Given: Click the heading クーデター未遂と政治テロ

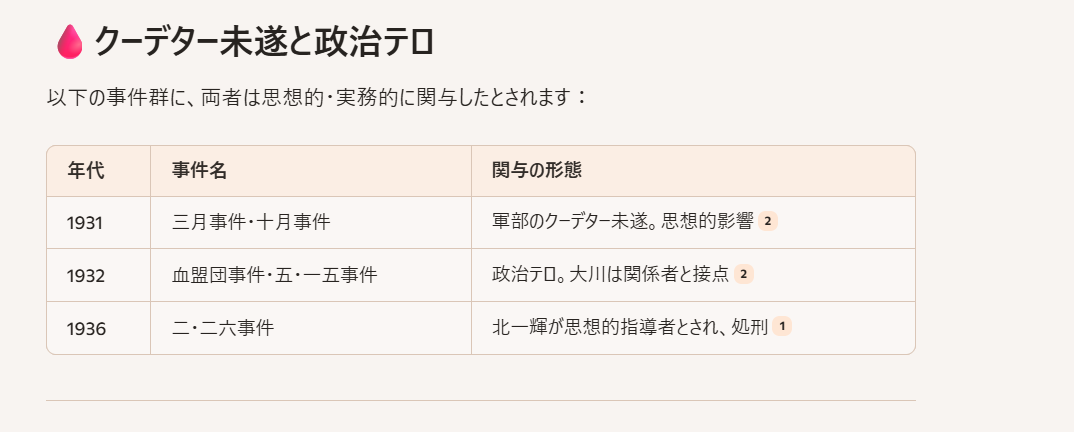Looking at the screenshot, I should coord(264,42).
